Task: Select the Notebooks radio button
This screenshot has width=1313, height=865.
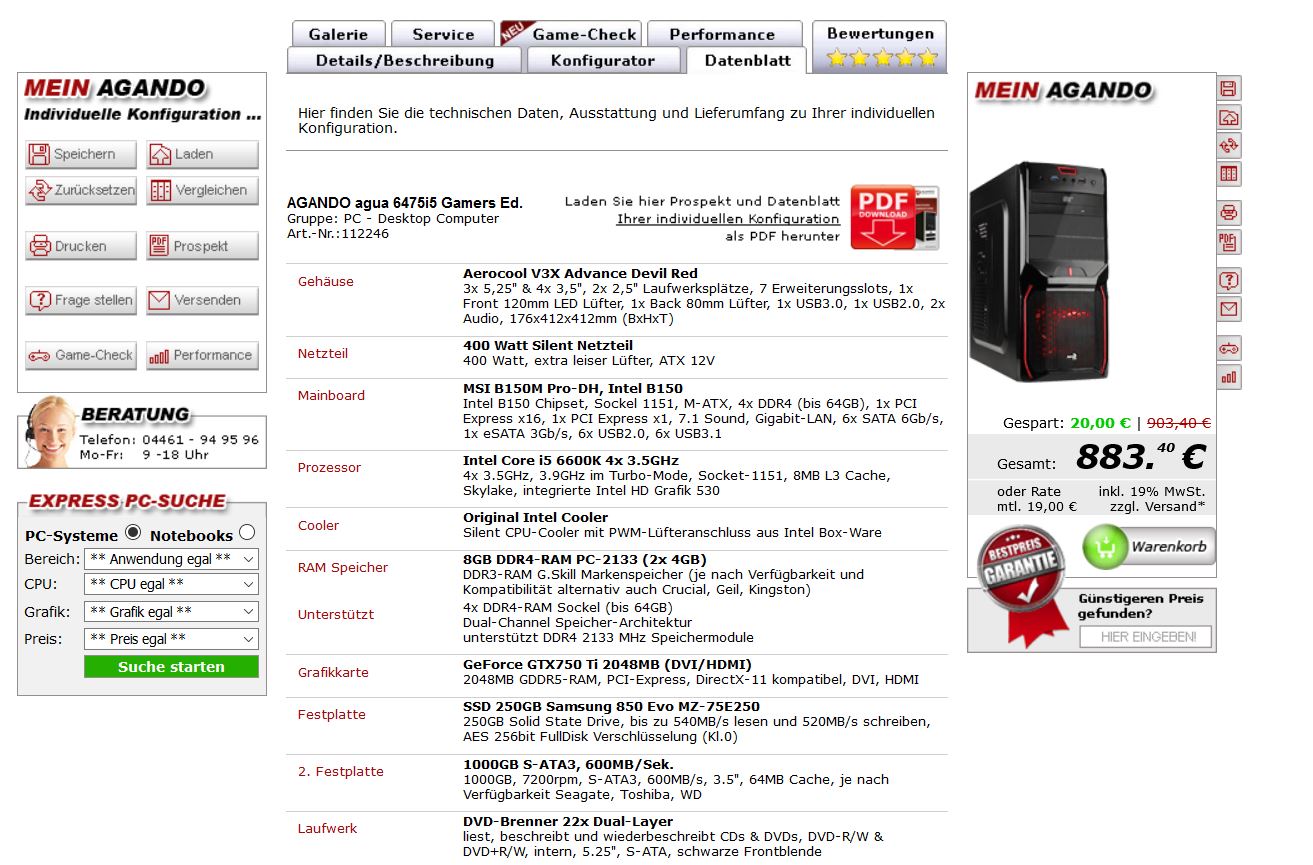Action: (247, 533)
